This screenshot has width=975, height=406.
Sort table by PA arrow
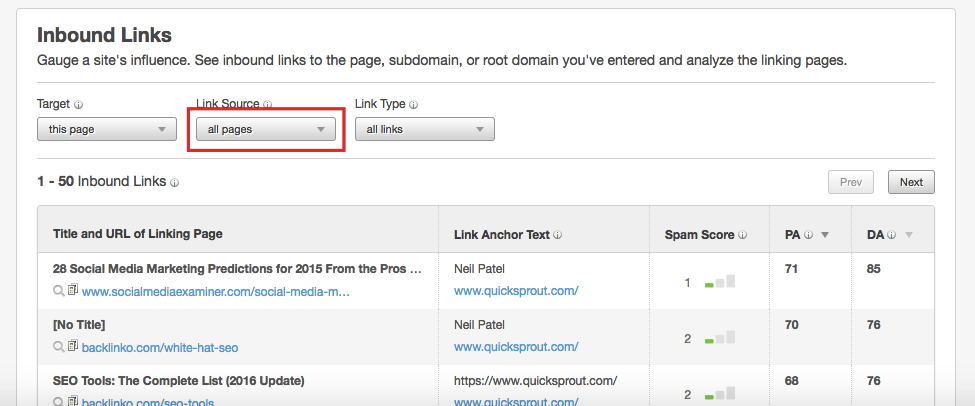(825, 235)
